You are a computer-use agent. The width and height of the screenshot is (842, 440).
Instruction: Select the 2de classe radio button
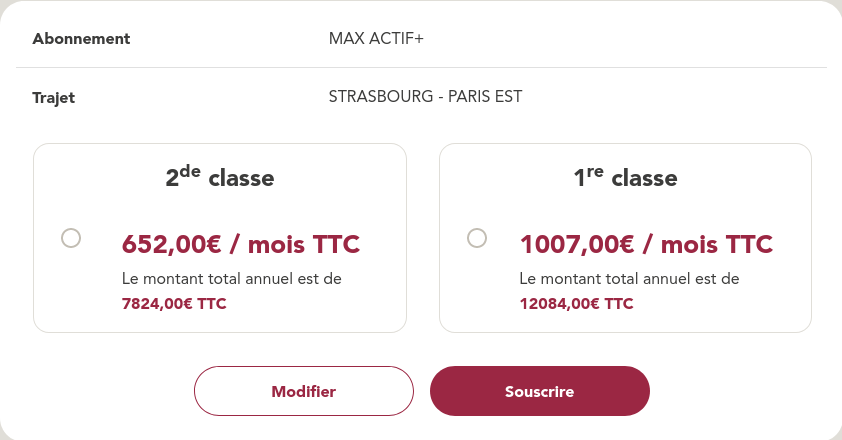(71, 238)
